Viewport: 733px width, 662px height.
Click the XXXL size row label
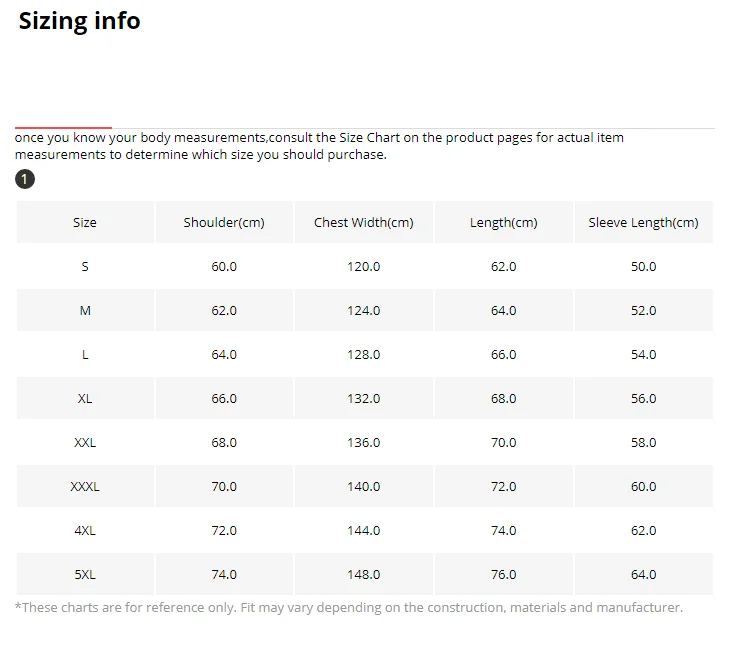[85, 486]
